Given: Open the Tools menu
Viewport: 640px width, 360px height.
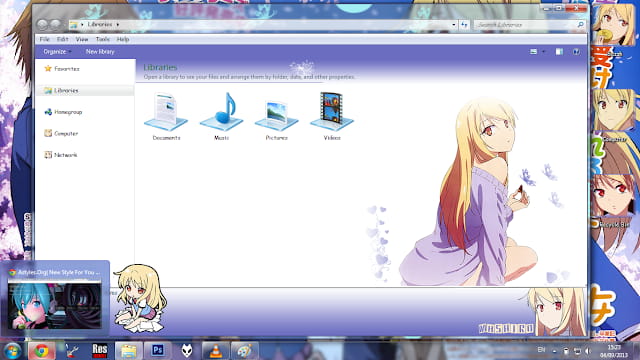Looking at the screenshot, I should tap(102, 39).
